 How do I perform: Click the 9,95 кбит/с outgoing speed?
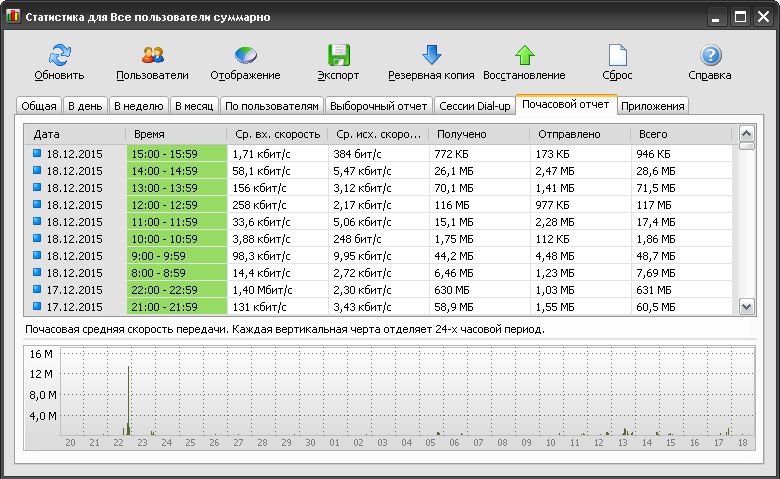pos(362,256)
